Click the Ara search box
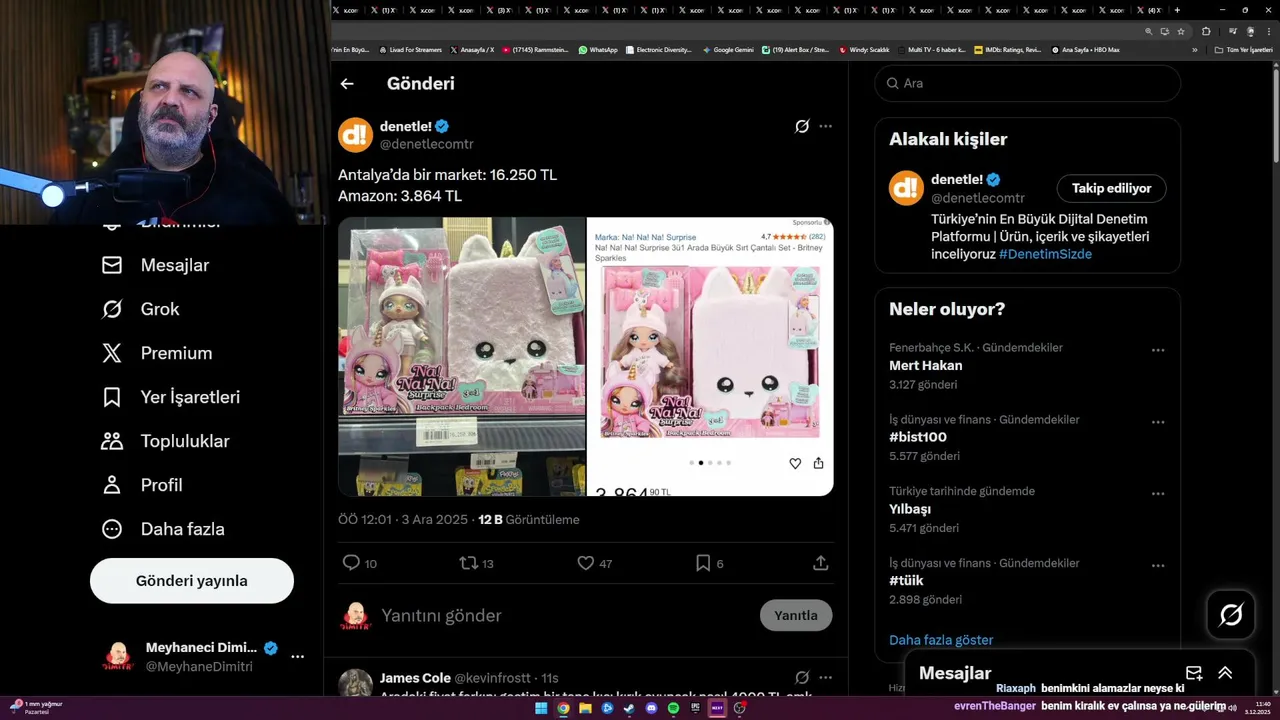The height and width of the screenshot is (720, 1280). [x=1028, y=83]
